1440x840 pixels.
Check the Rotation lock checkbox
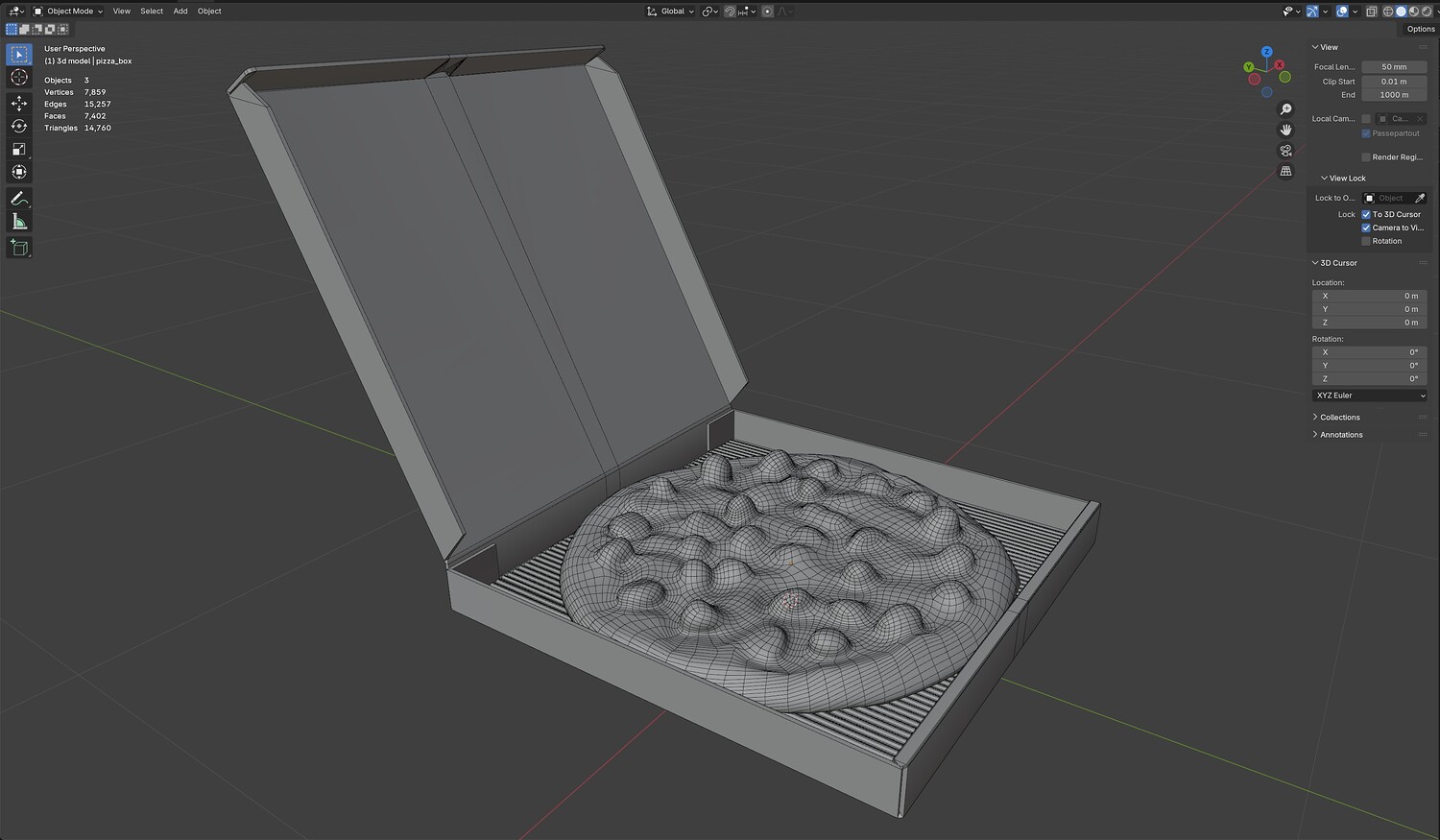pyautogui.click(x=1366, y=241)
